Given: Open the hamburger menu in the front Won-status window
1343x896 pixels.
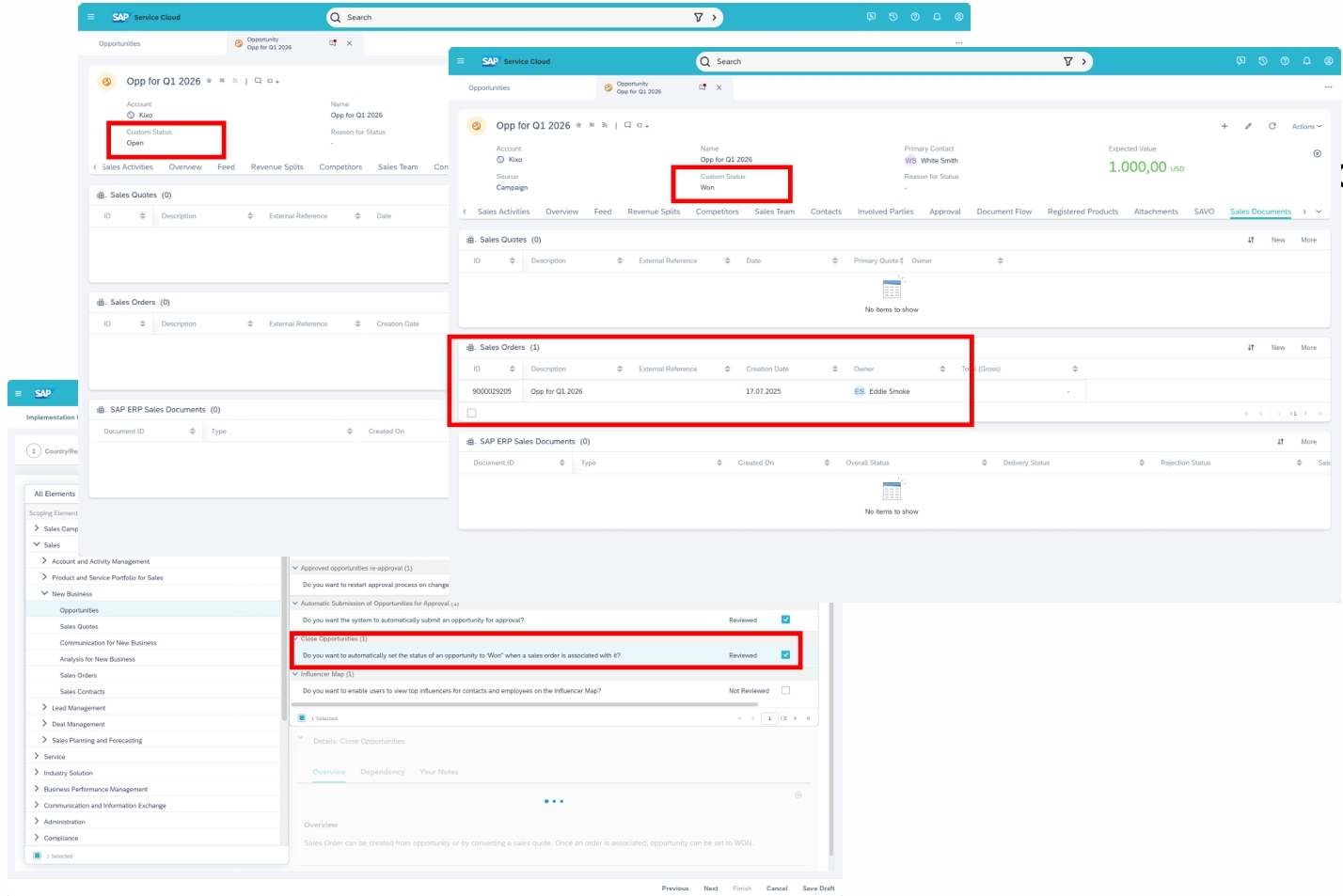Looking at the screenshot, I should 461,61.
